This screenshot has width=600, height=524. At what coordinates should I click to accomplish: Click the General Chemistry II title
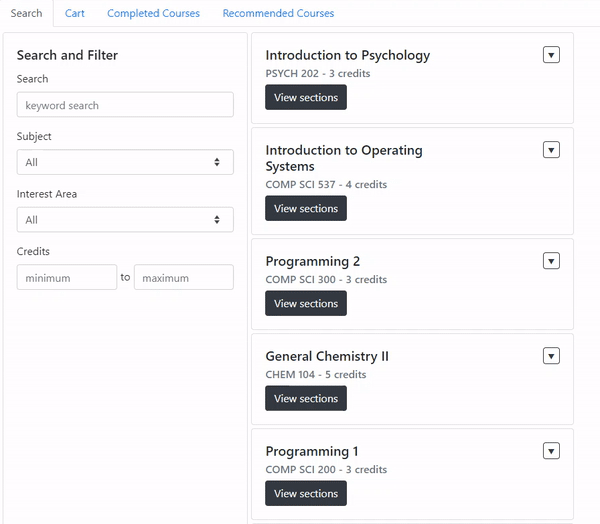click(327, 356)
